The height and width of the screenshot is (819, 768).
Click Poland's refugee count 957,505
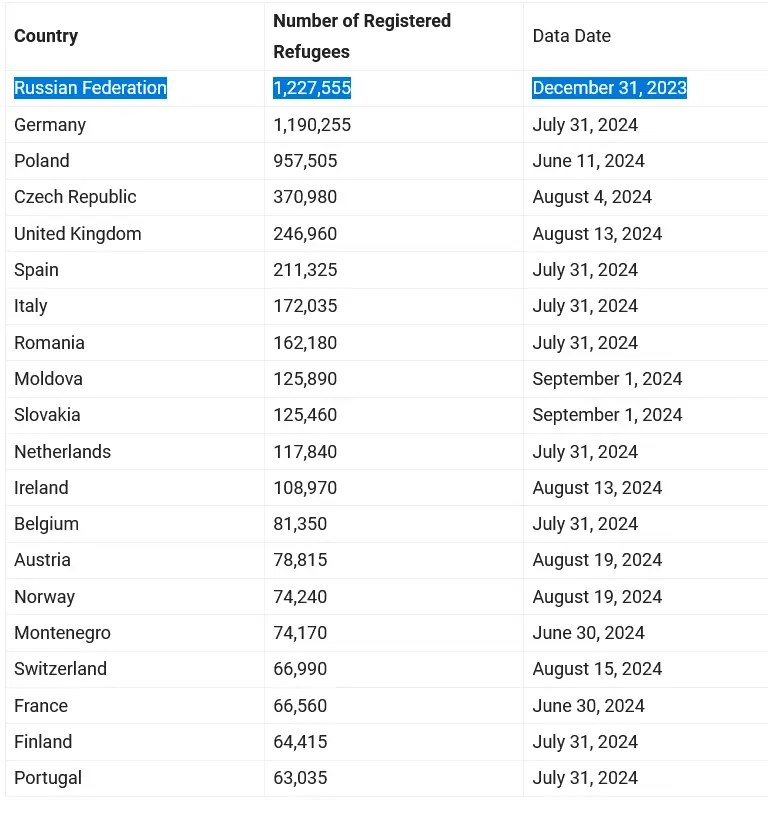pos(305,161)
